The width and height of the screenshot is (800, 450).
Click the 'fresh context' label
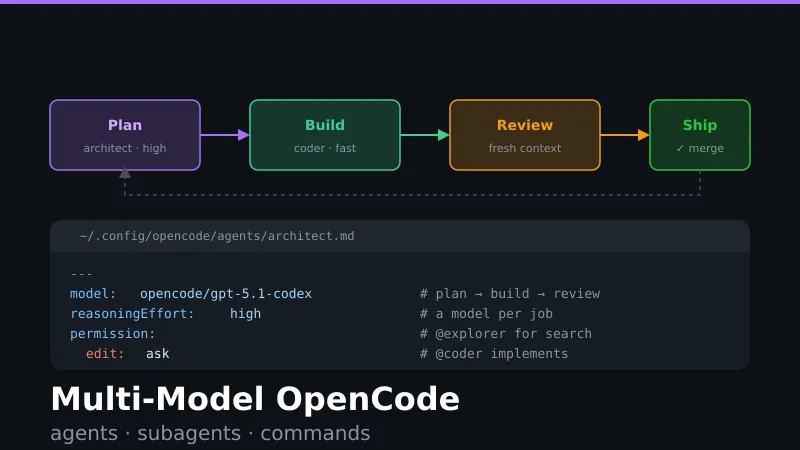click(x=525, y=148)
